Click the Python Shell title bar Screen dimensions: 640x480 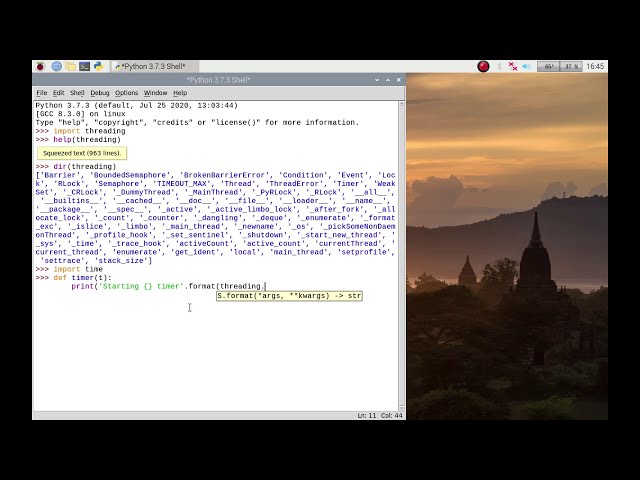pos(219,80)
